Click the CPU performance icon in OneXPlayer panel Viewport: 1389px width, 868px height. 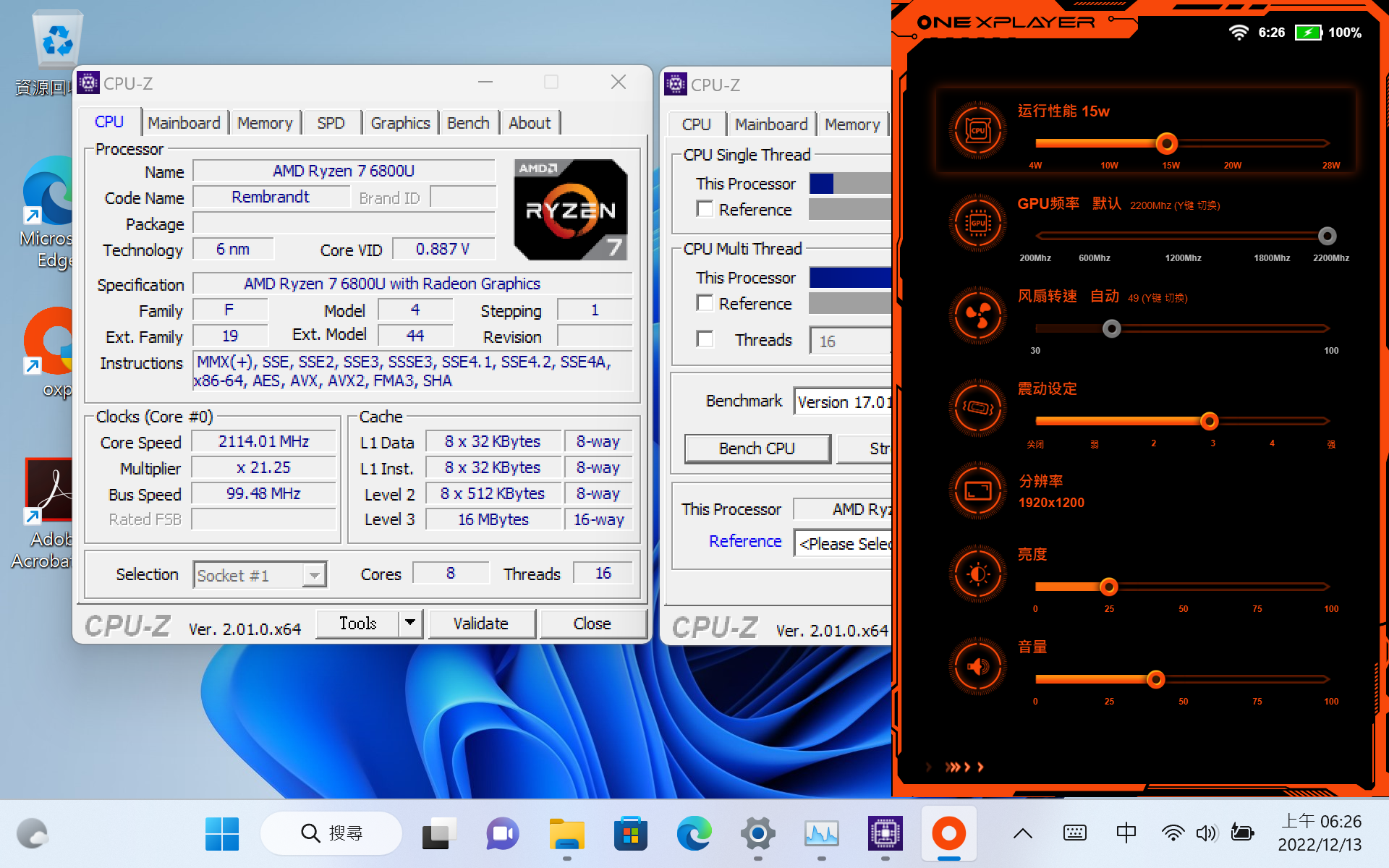coord(977,131)
